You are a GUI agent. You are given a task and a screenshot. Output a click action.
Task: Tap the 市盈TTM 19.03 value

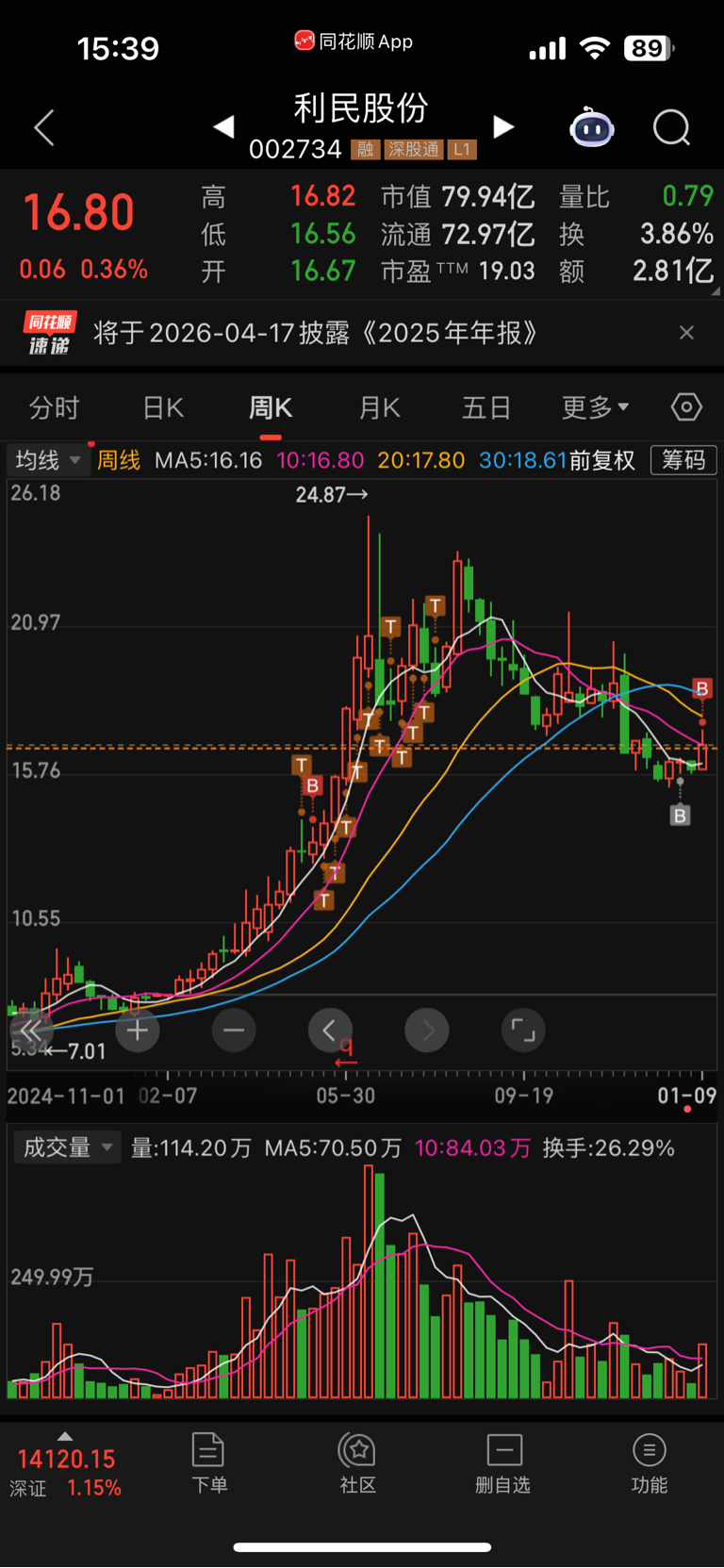tap(457, 272)
